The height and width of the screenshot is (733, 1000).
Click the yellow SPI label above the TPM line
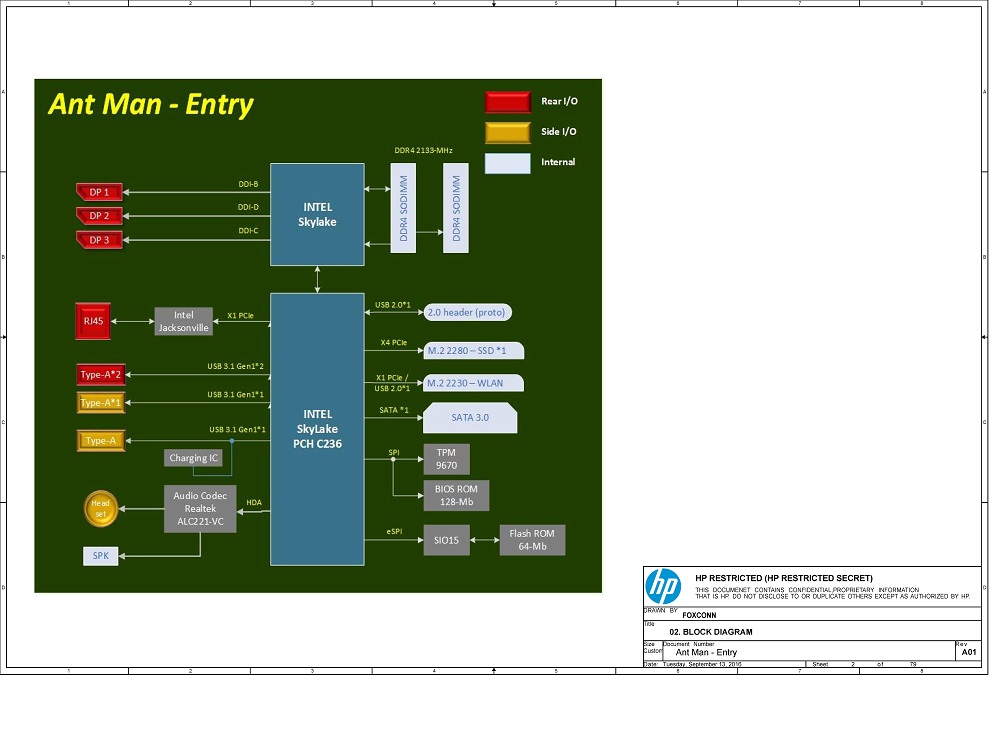[x=393, y=452]
